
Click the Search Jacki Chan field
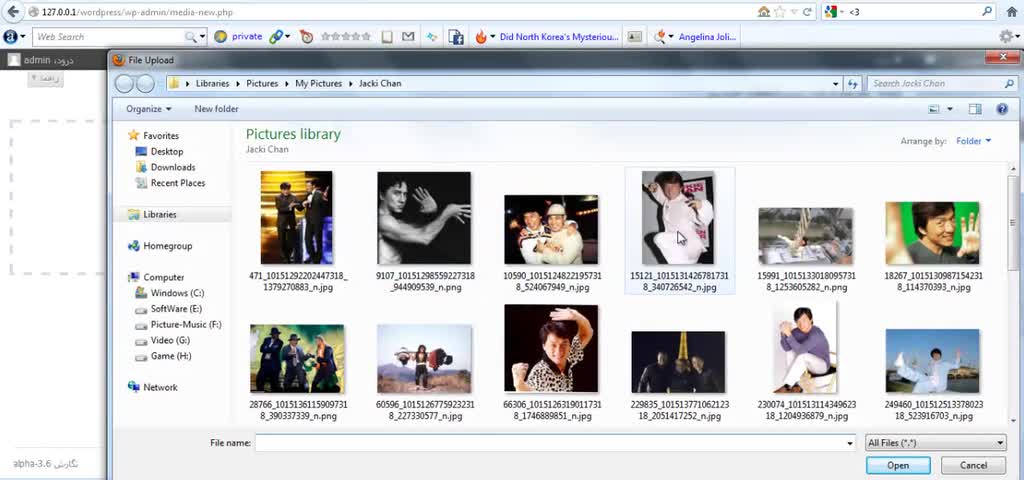pyautogui.click(x=934, y=84)
